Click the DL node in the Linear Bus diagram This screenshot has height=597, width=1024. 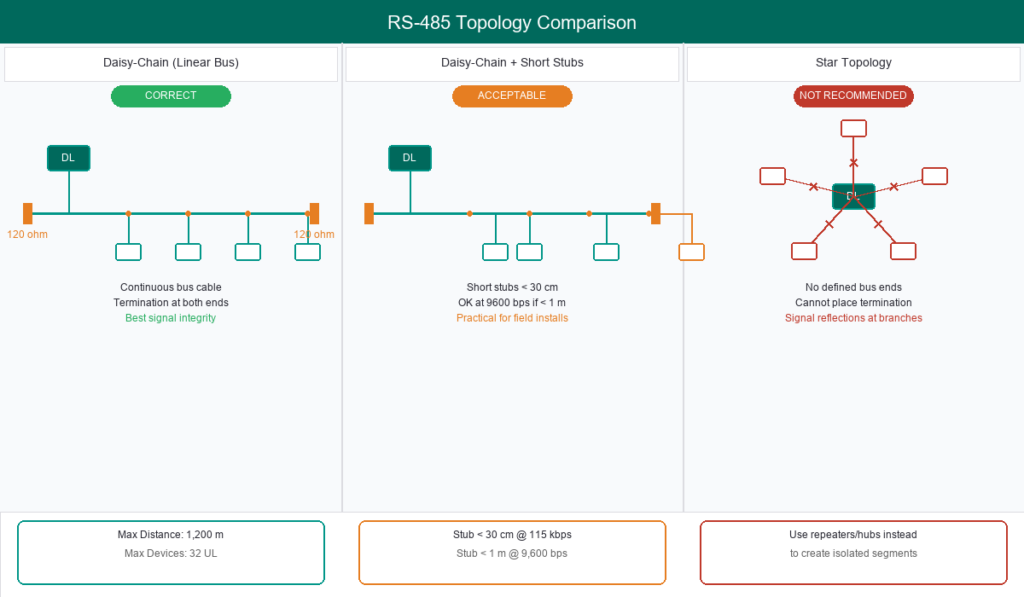[x=69, y=158]
